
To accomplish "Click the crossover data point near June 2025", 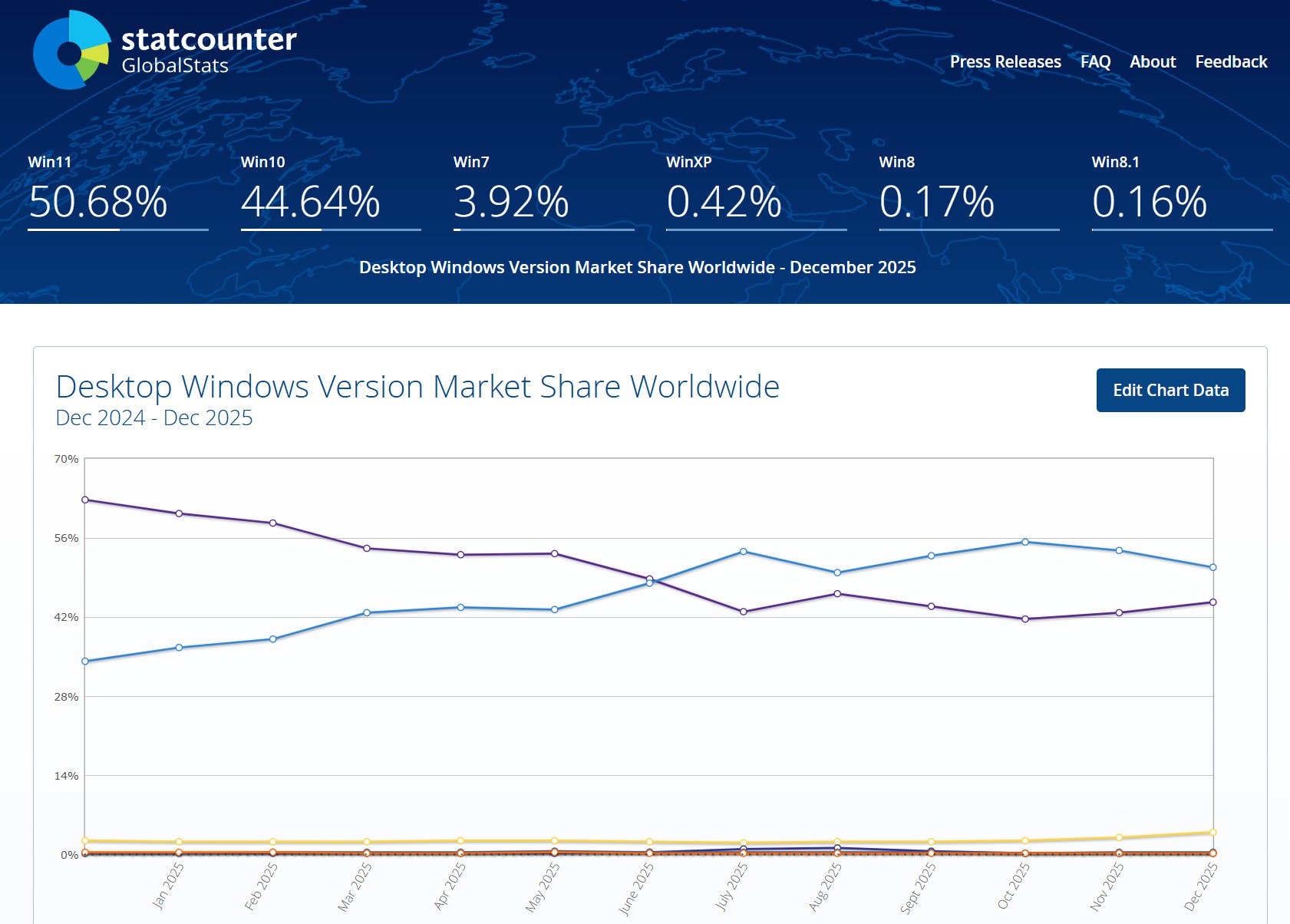I will click(x=647, y=581).
